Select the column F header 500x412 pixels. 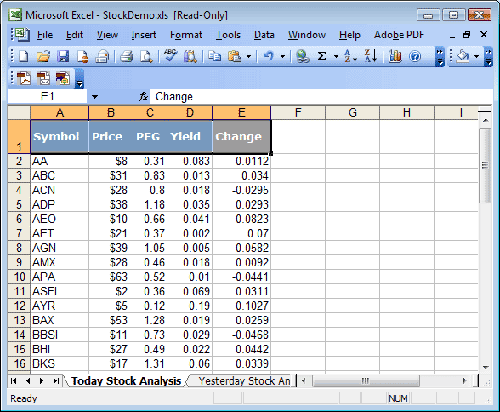[x=298, y=113]
